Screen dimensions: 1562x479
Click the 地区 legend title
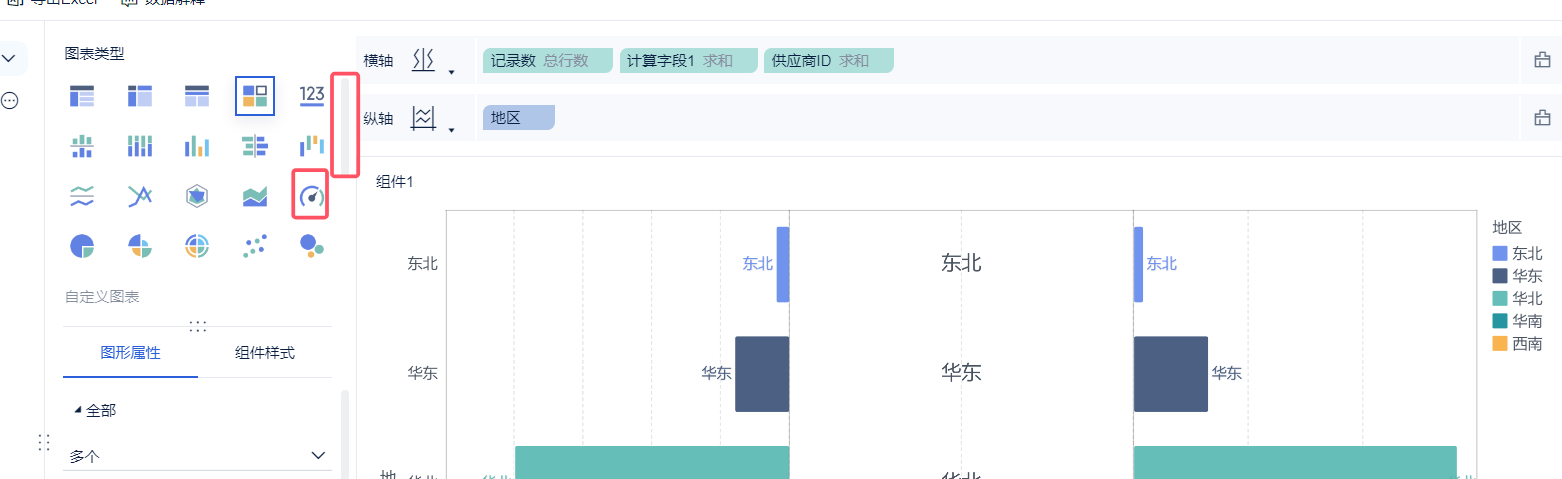tap(1507, 227)
